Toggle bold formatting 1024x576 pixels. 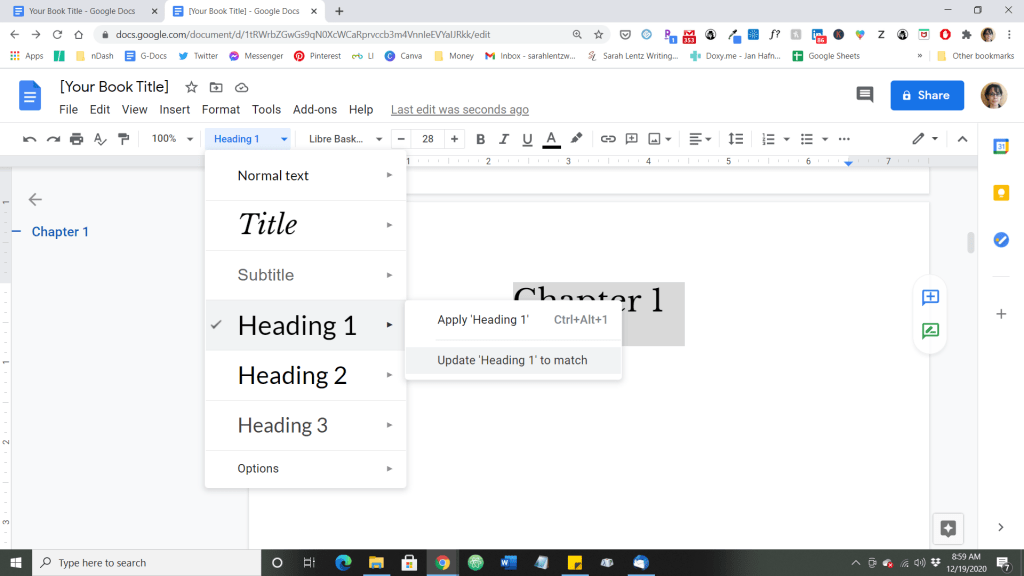tap(481, 138)
